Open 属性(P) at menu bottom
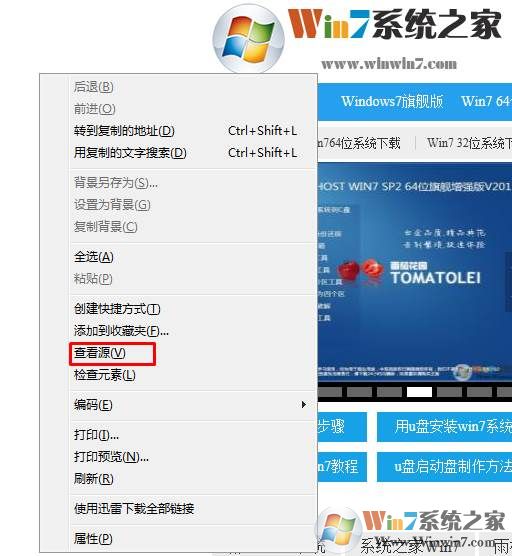 coord(93,539)
